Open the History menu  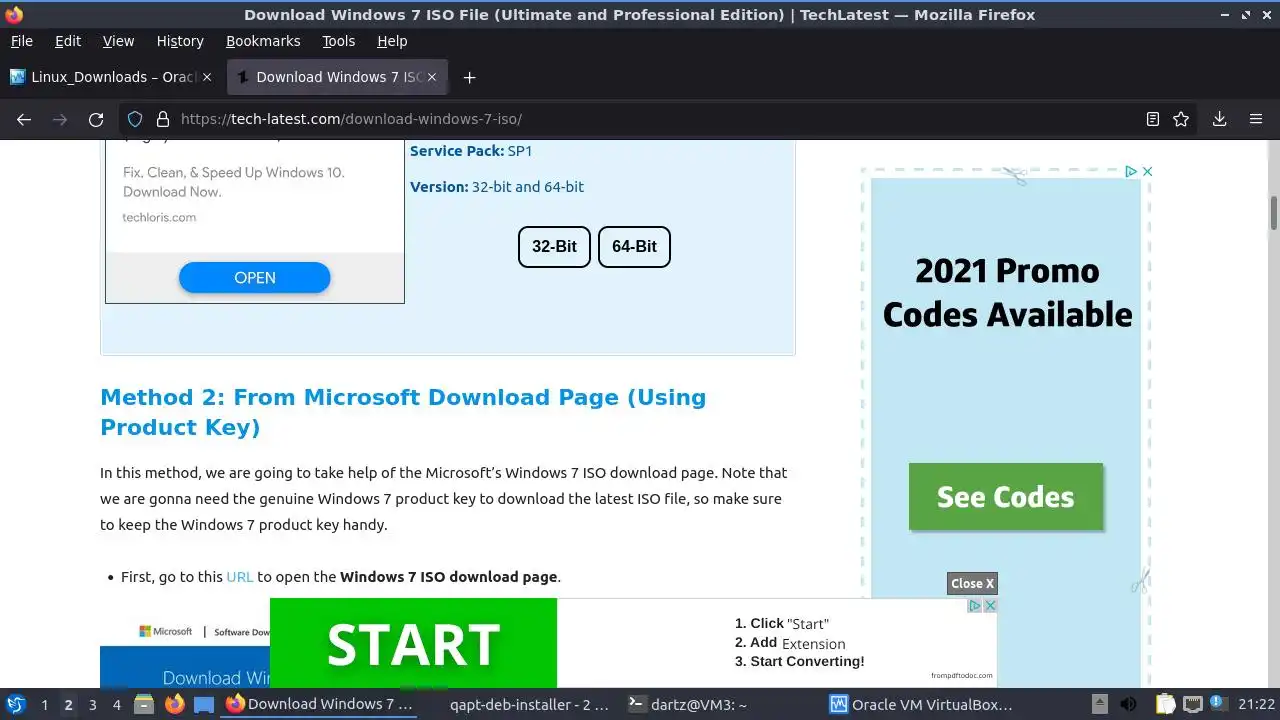coord(180,41)
